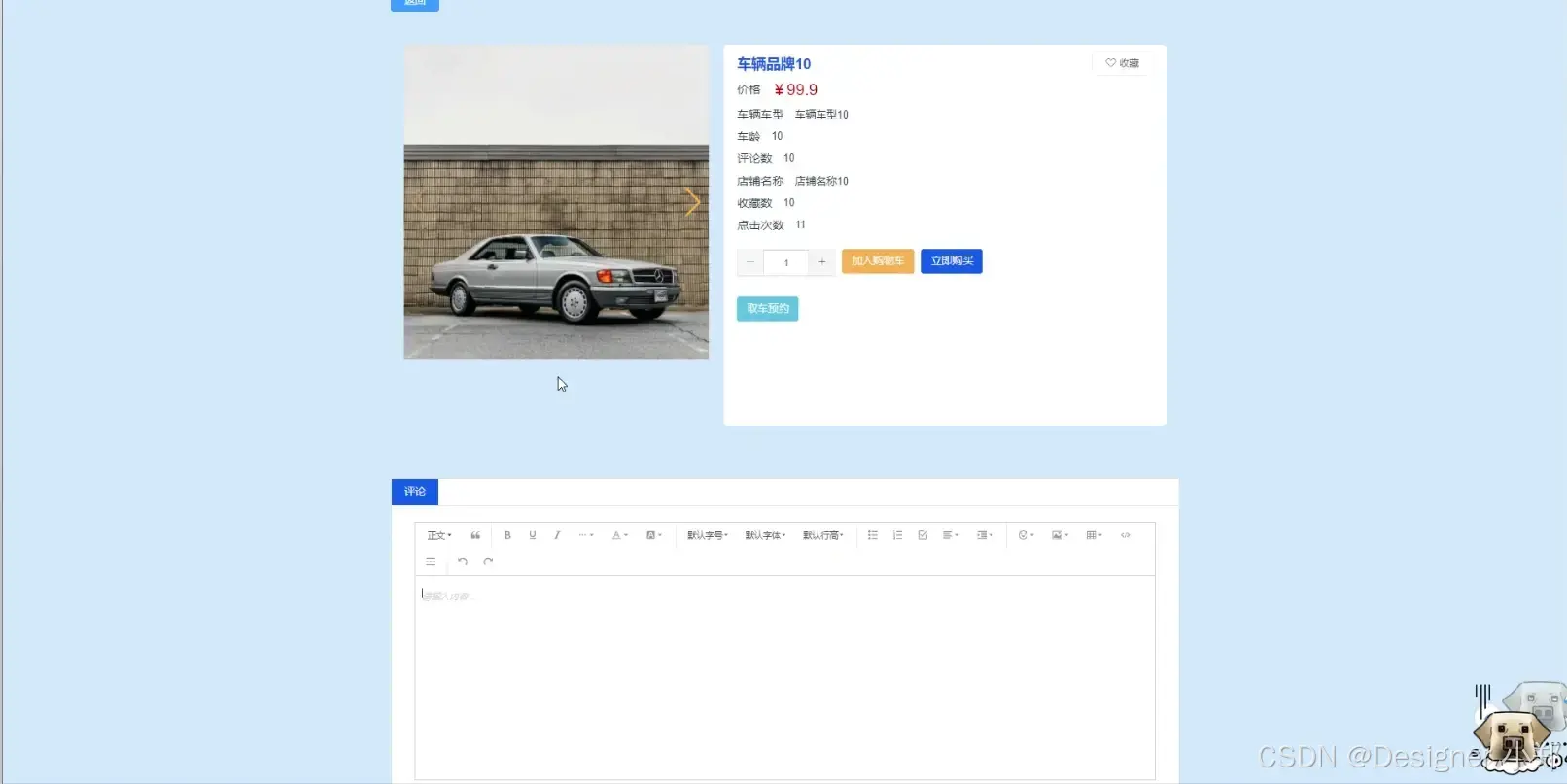This screenshot has width=1567, height=784.
Task: Open the 正文 heading style dropdown
Action: pyautogui.click(x=439, y=535)
